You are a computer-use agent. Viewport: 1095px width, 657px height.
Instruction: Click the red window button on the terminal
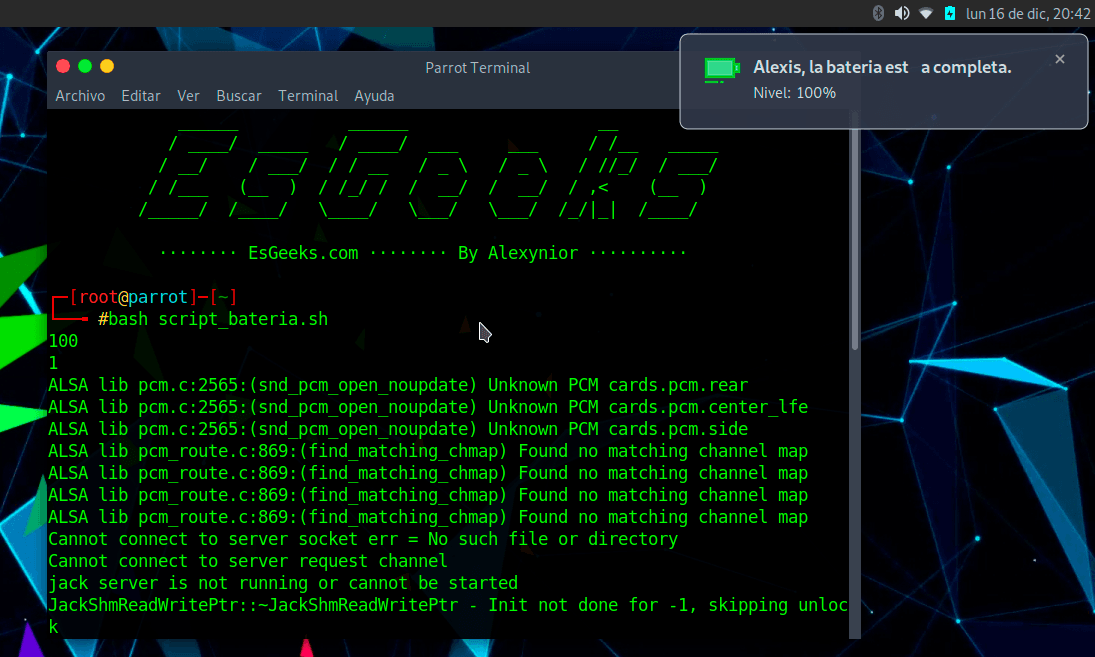point(62,66)
